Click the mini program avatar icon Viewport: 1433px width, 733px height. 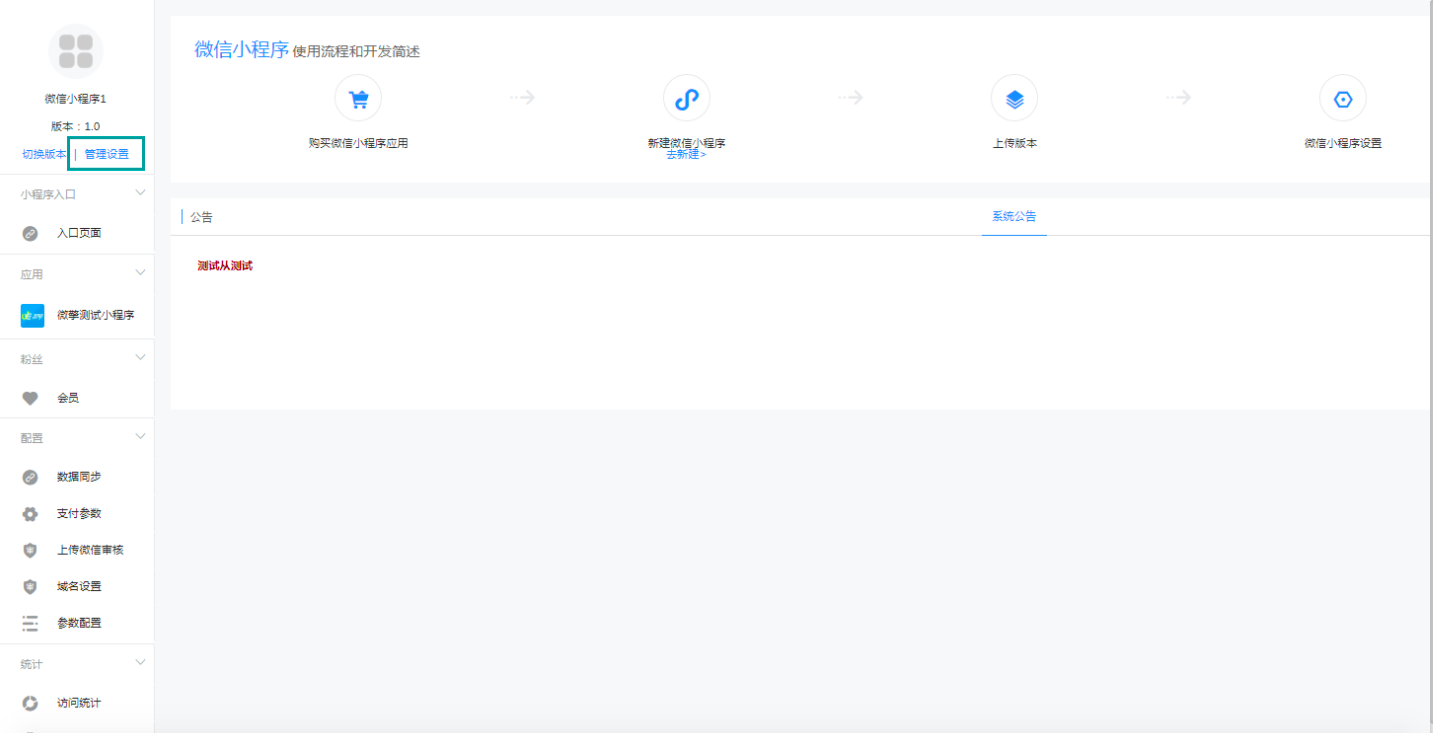[x=76, y=51]
